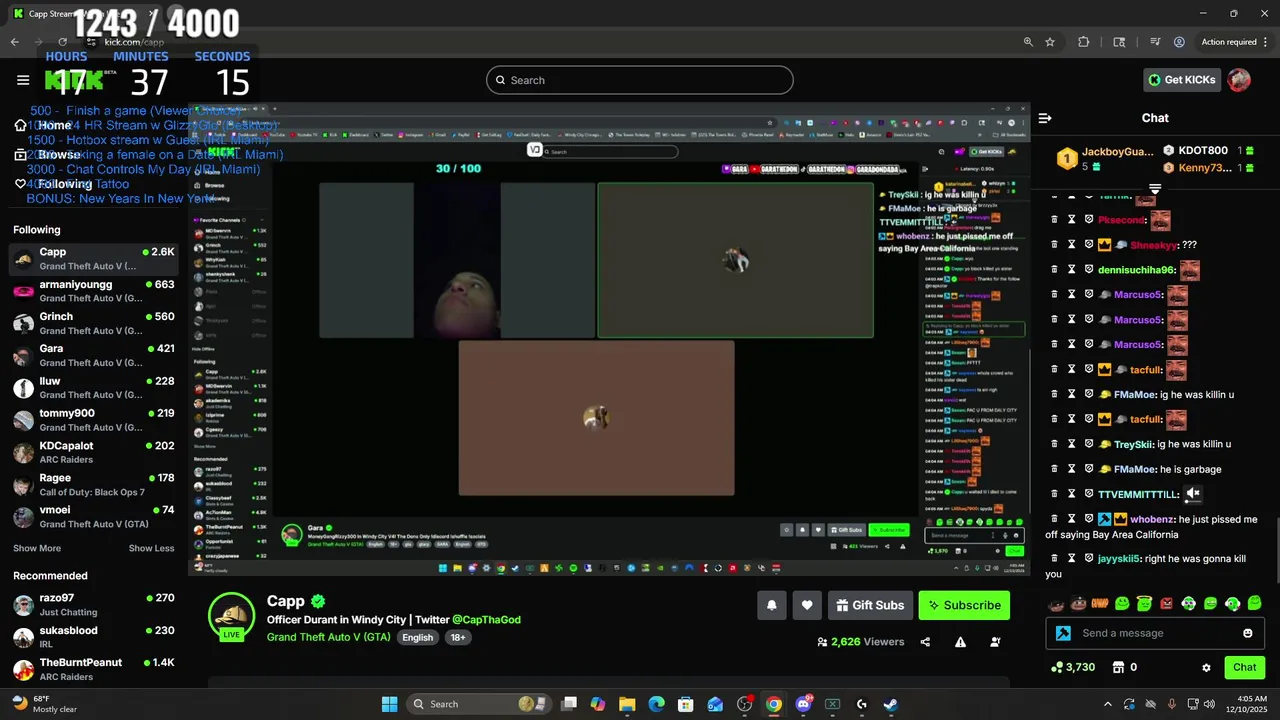Click muted speaker icon by TTVEMMITTTILL

pos(1192,494)
